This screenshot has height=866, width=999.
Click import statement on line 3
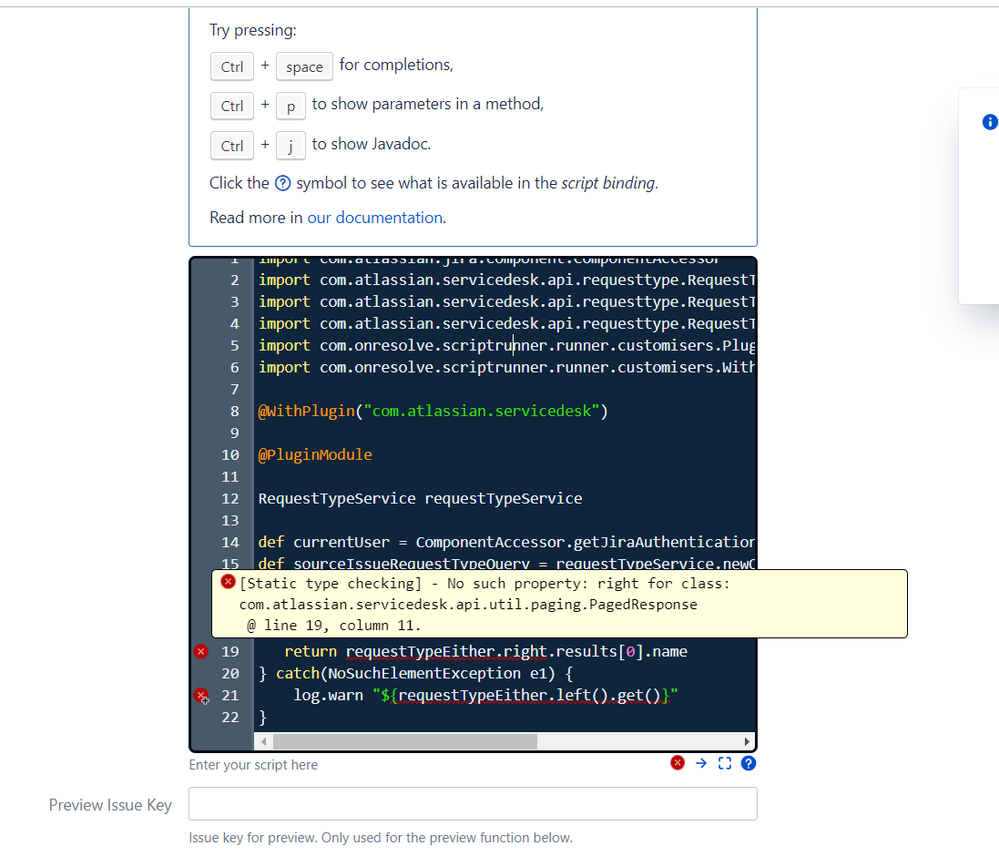pos(507,302)
